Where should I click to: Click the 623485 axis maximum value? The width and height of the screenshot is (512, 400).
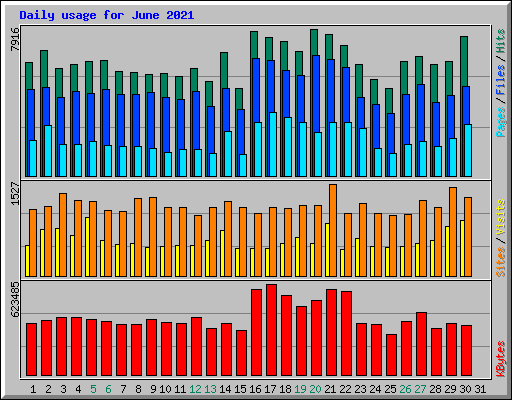(15, 299)
